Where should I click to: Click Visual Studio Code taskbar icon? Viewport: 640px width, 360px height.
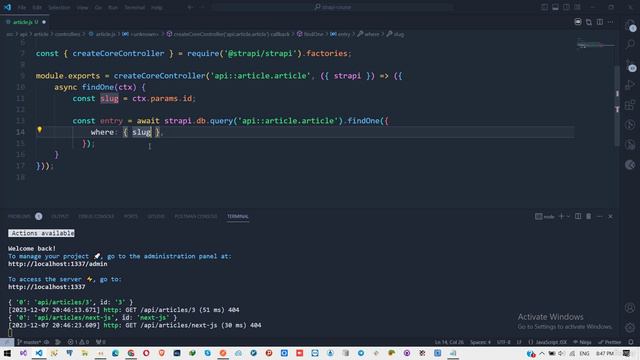point(39,353)
